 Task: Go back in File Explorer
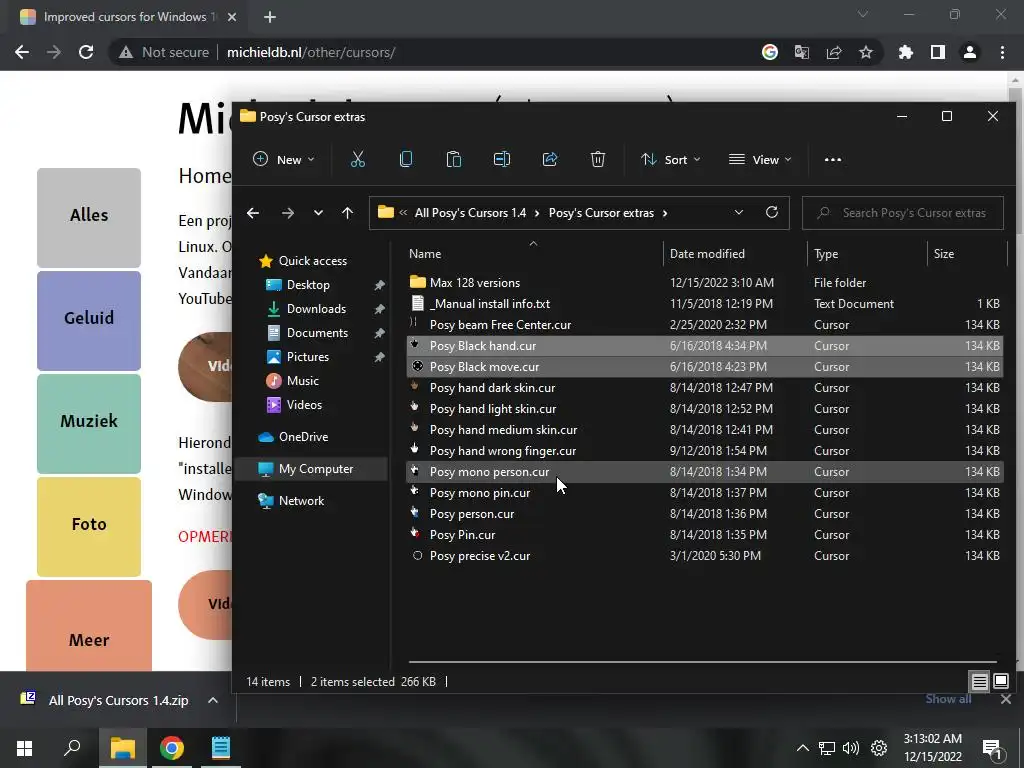[x=253, y=213]
